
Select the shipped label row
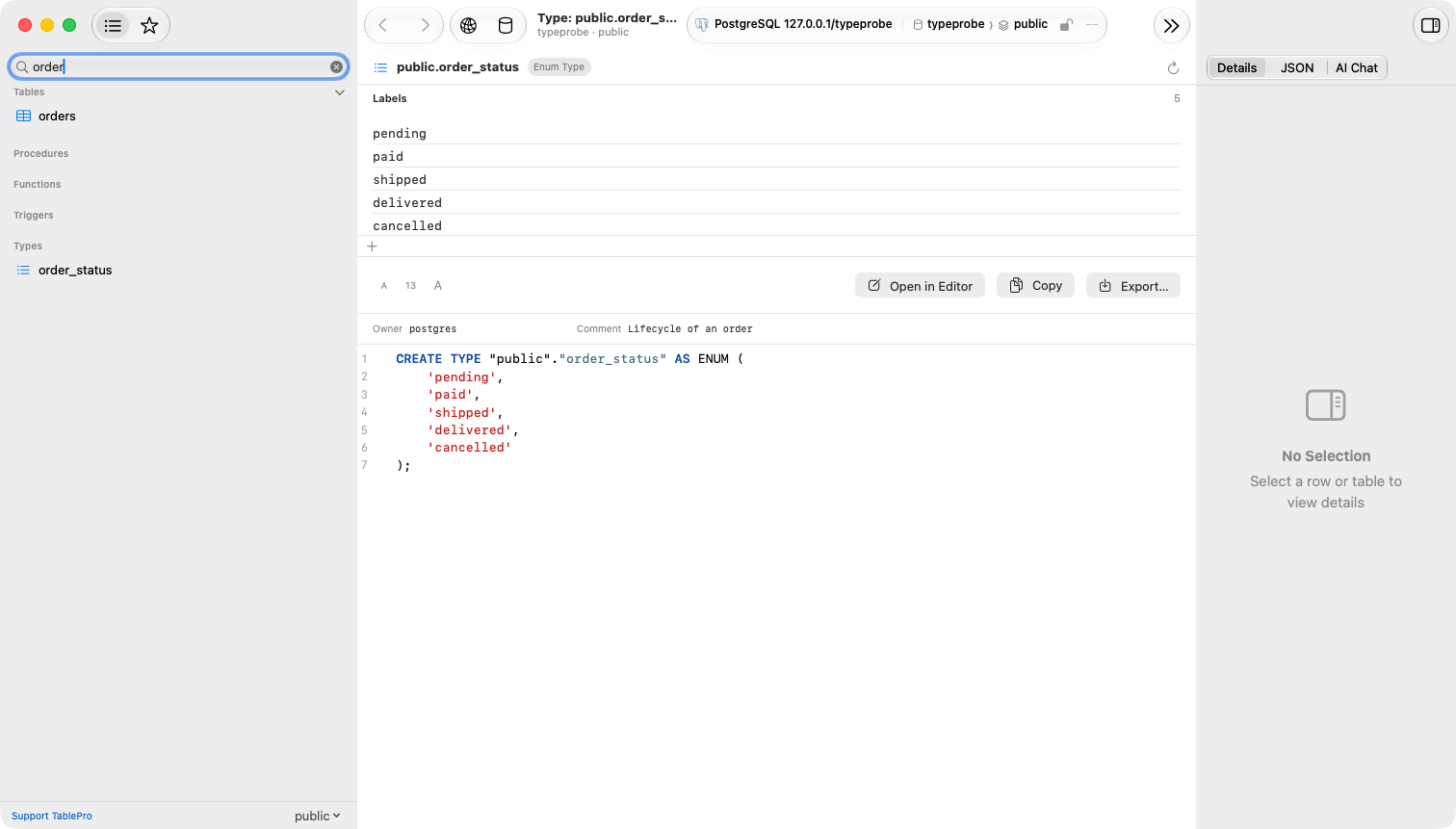776,179
